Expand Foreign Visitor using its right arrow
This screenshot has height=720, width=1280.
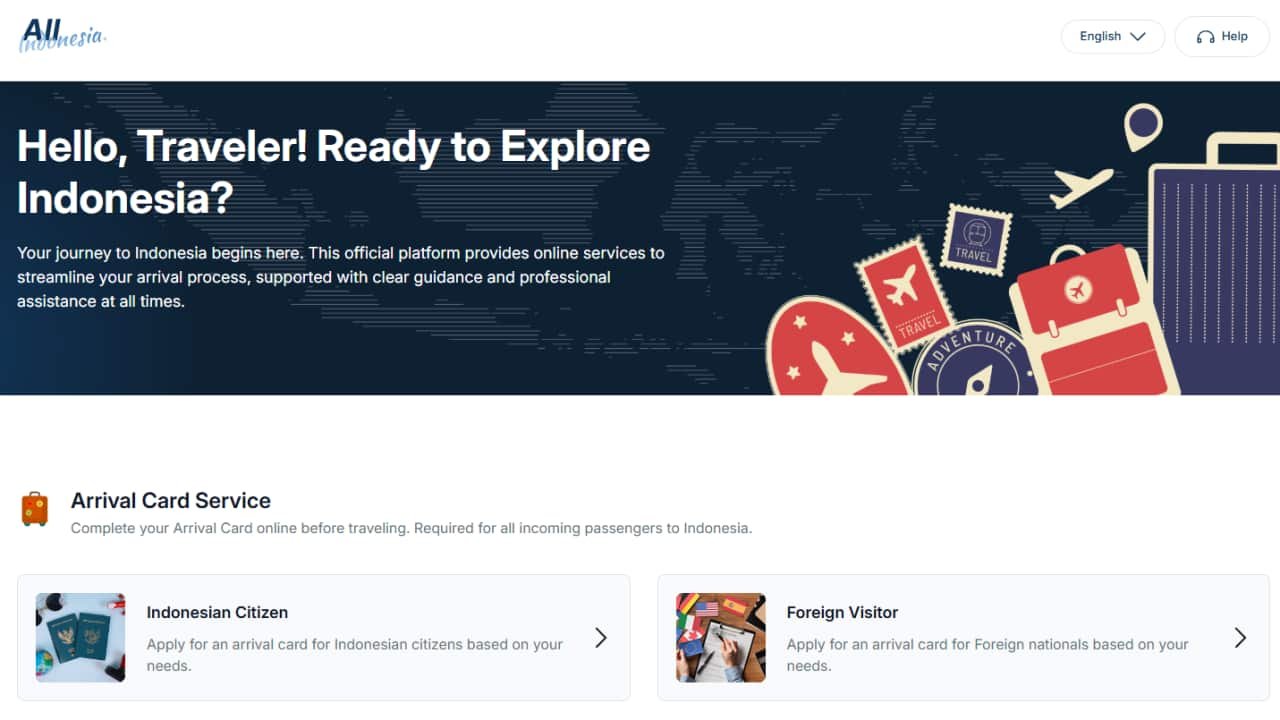[x=1240, y=637]
